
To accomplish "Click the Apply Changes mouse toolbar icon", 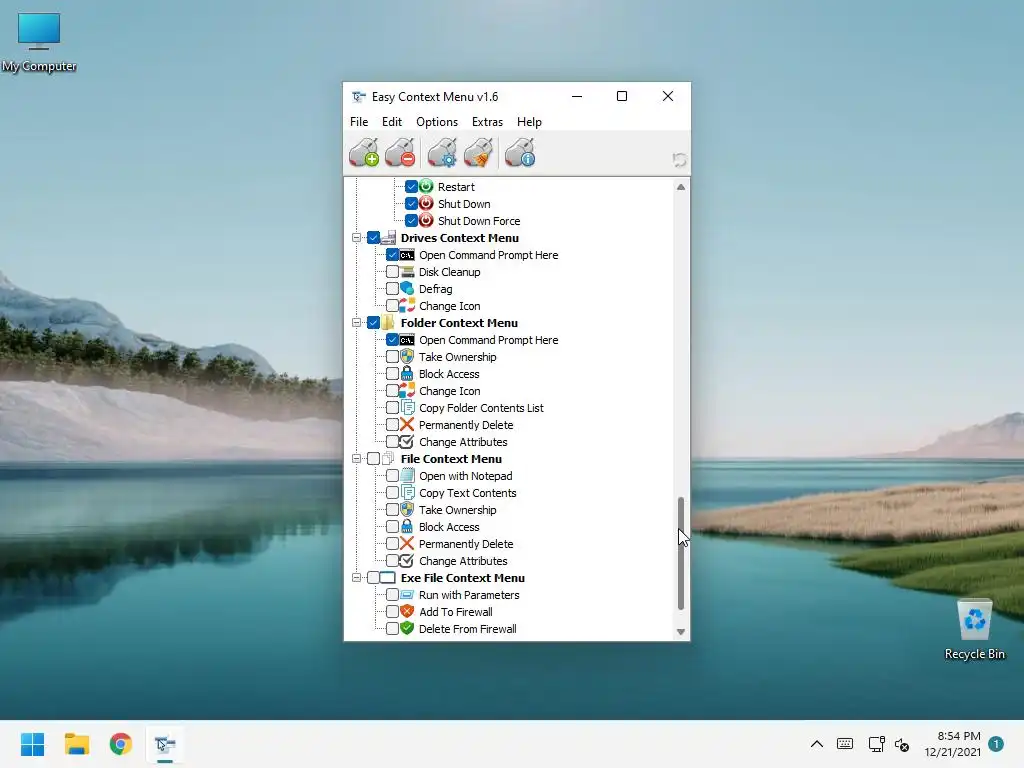I will (x=364, y=153).
